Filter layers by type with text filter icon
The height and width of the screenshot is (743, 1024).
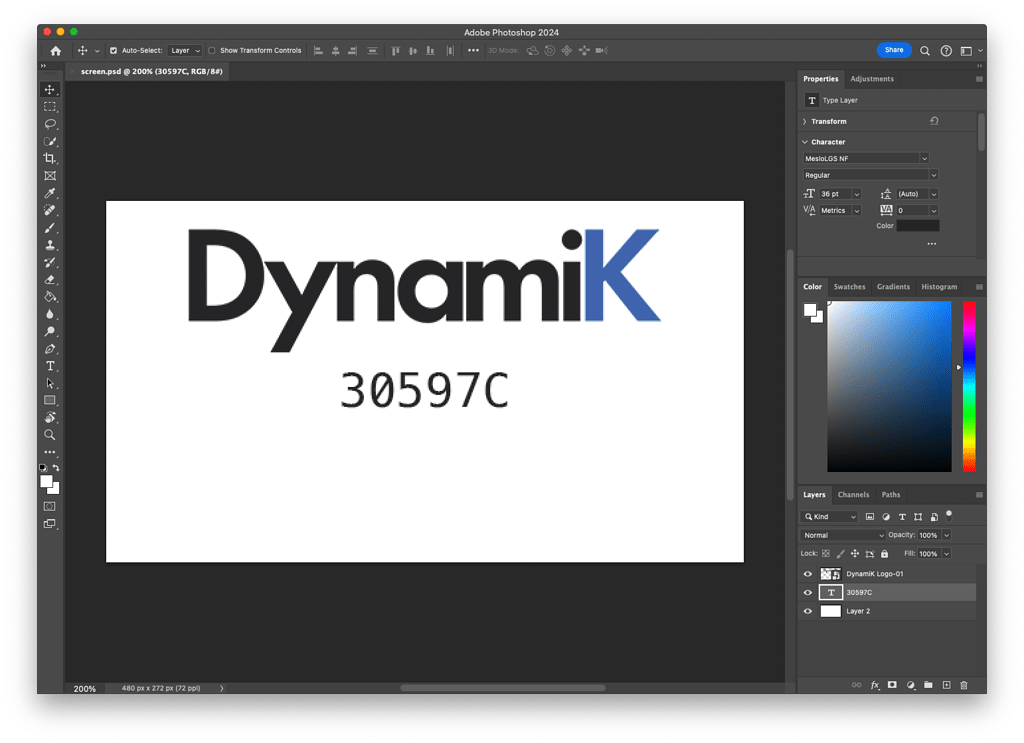(x=901, y=516)
